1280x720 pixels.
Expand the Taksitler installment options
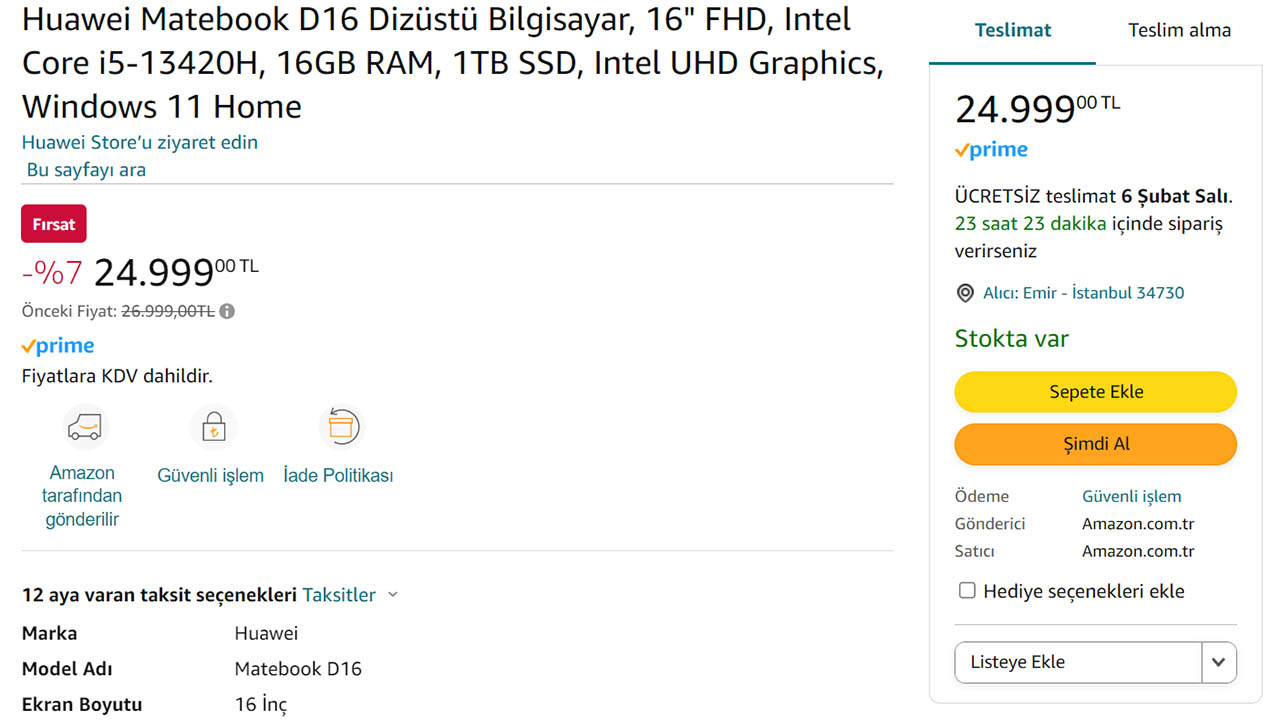[x=349, y=595]
